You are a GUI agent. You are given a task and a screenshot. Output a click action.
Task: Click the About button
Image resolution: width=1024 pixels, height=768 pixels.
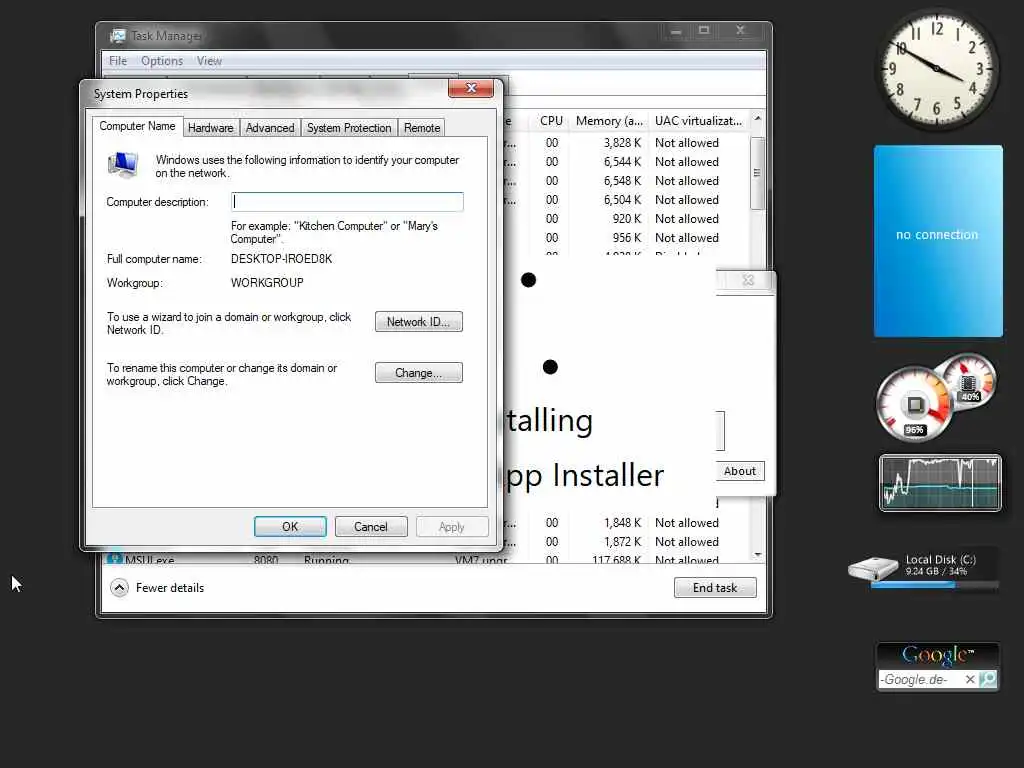click(740, 471)
